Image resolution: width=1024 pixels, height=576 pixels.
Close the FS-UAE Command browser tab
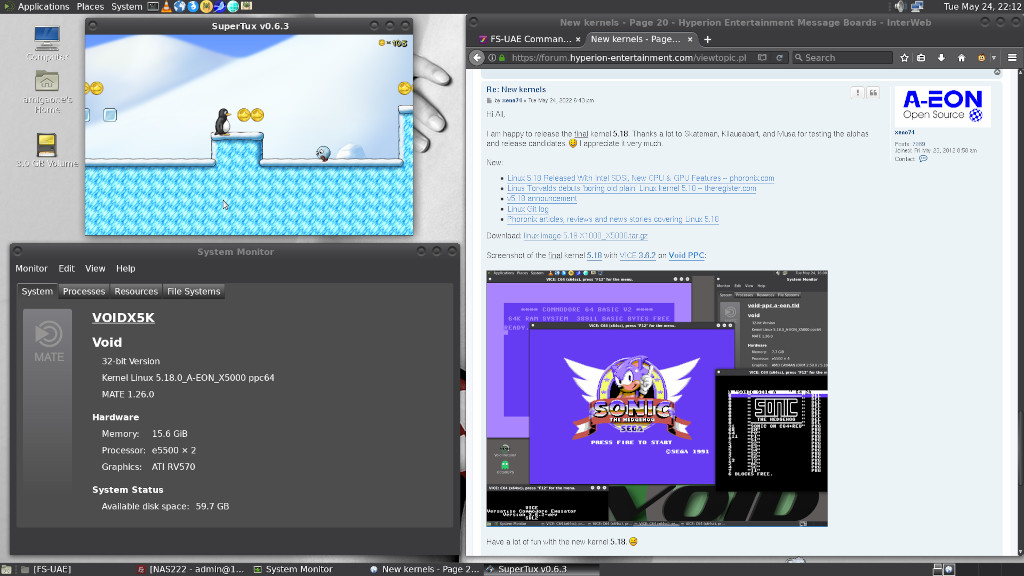[578, 39]
